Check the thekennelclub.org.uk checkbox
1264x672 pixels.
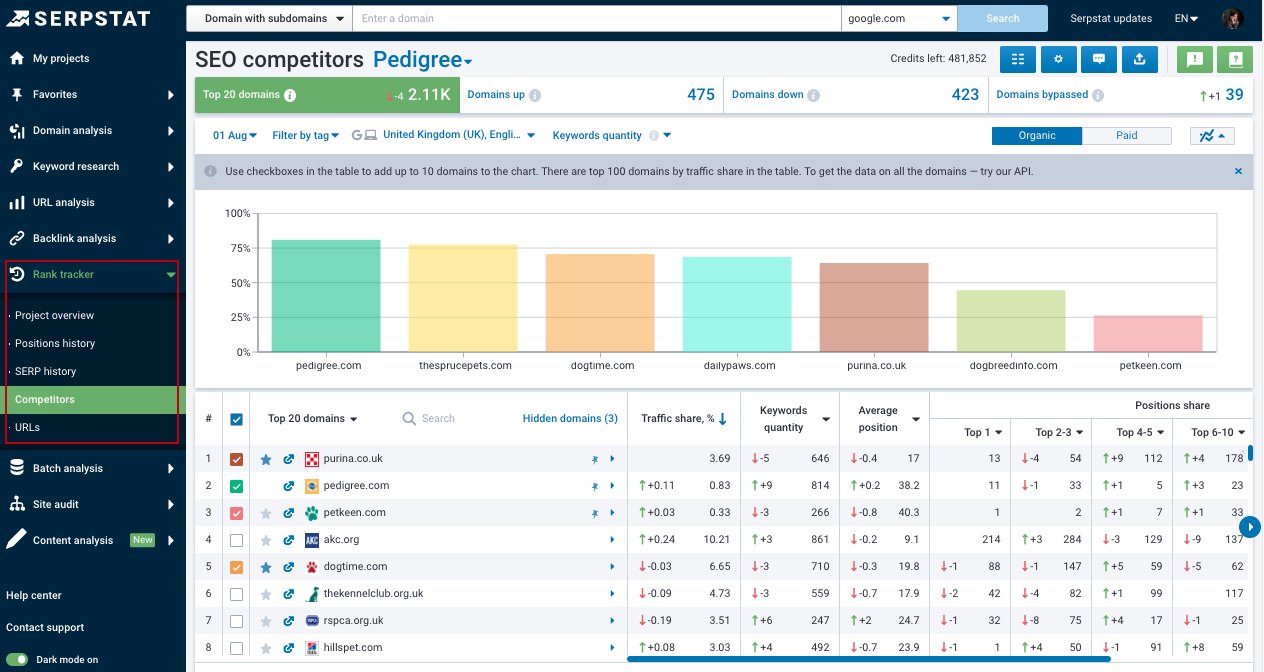pos(237,594)
